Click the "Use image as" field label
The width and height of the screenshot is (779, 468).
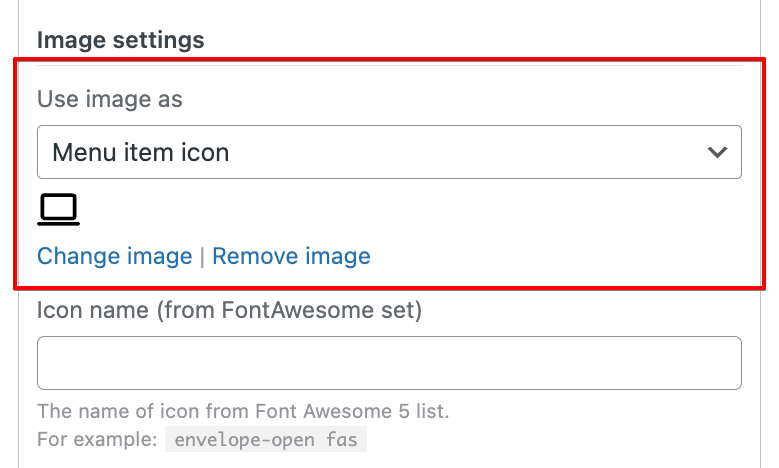110,99
